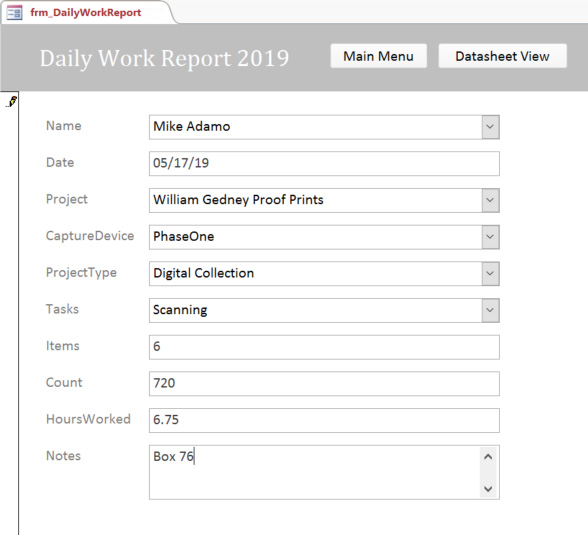Click the Mike Adamo name field

315,127
